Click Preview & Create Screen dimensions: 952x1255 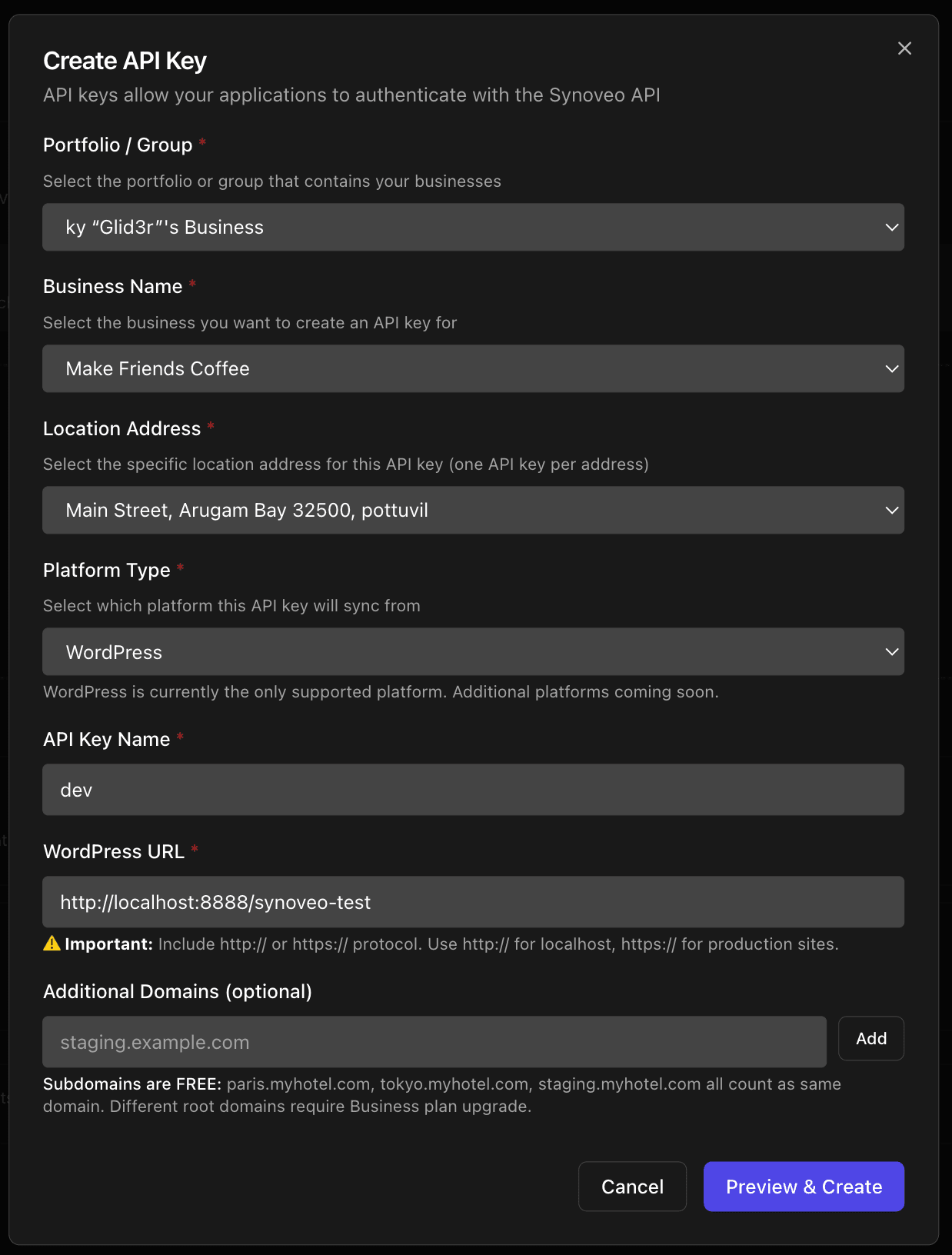804,1187
